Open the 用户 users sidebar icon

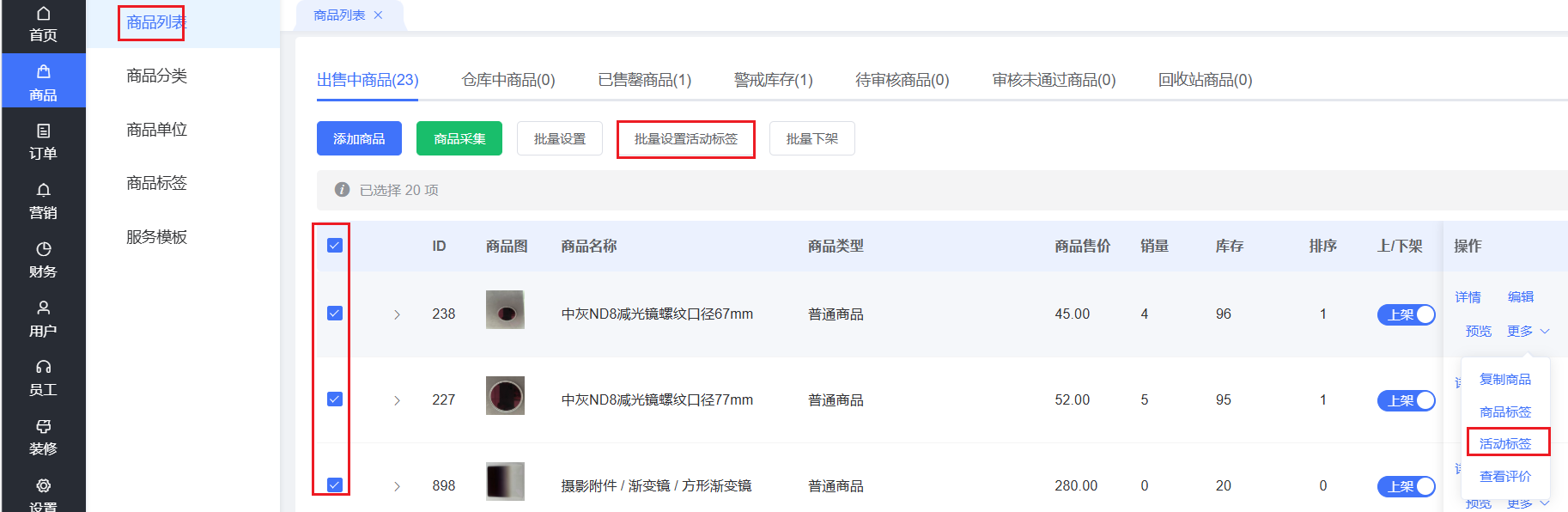[43, 308]
